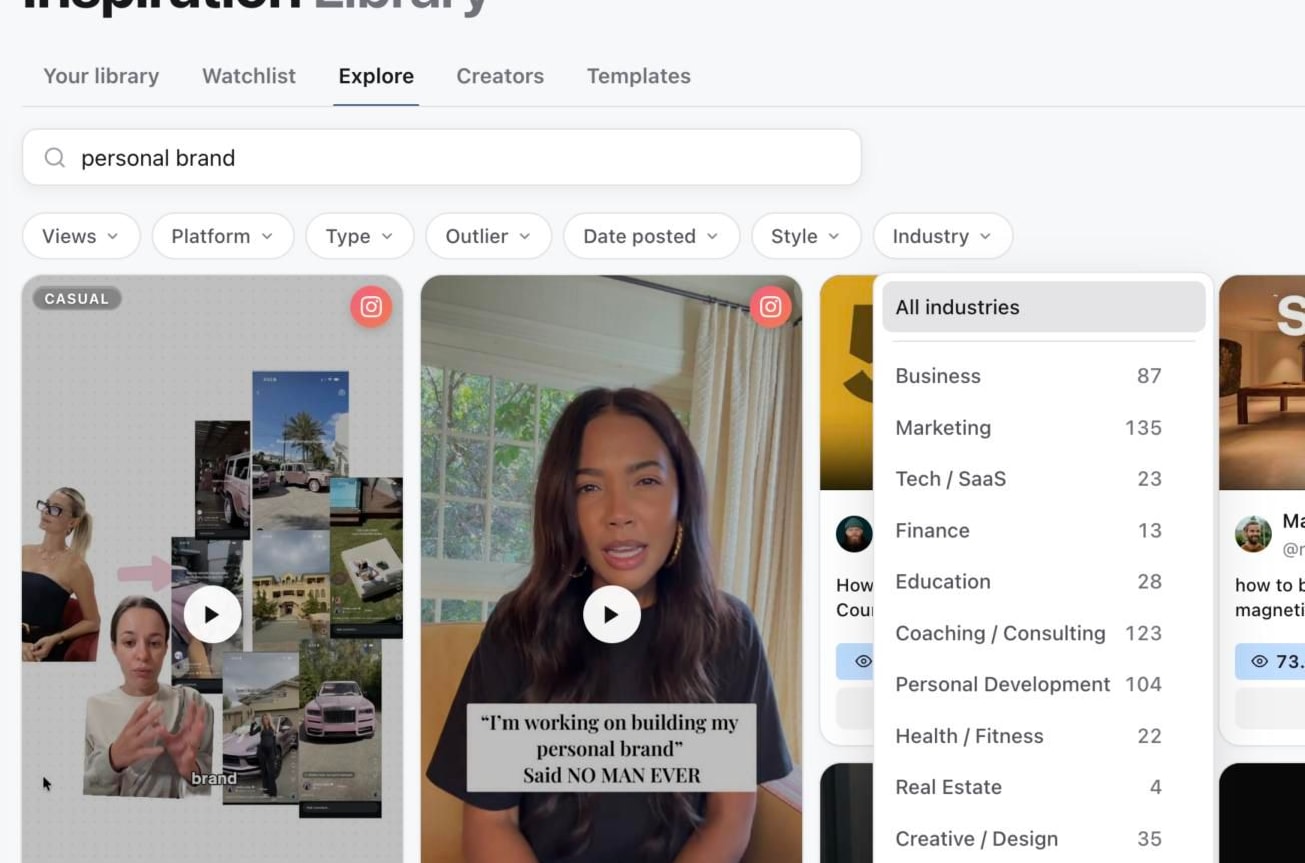The image size is (1305, 863).
Task: Open the Type filter dropdown
Action: pos(359,236)
